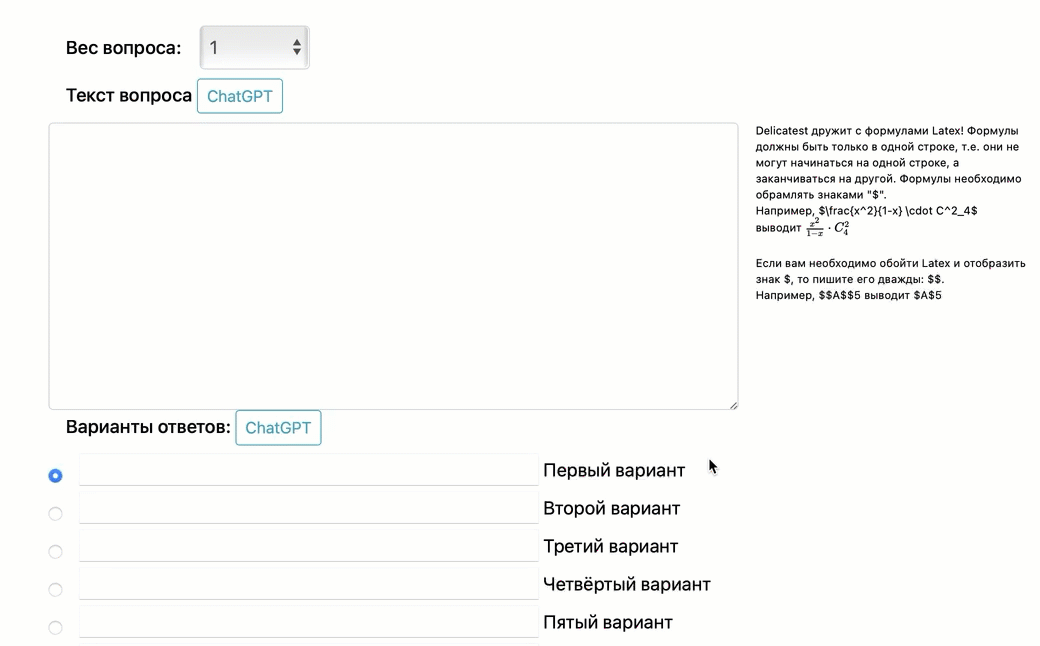
Task: Click ChatGPT button beside answer options label
Action: [x=278, y=427]
